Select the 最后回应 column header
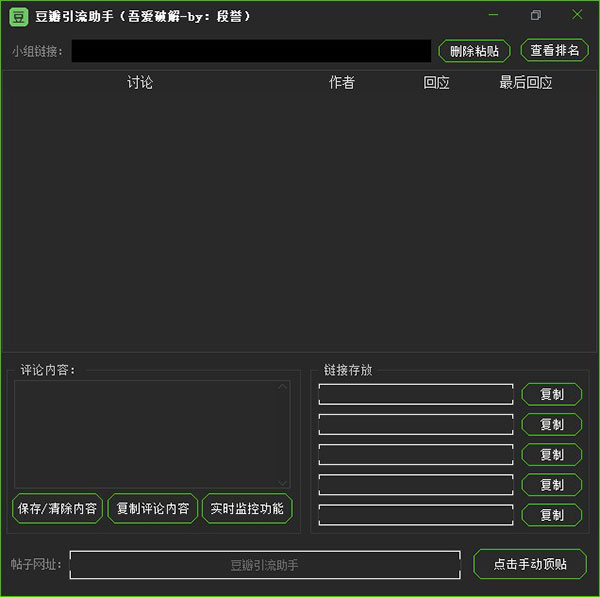 click(525, 82)
